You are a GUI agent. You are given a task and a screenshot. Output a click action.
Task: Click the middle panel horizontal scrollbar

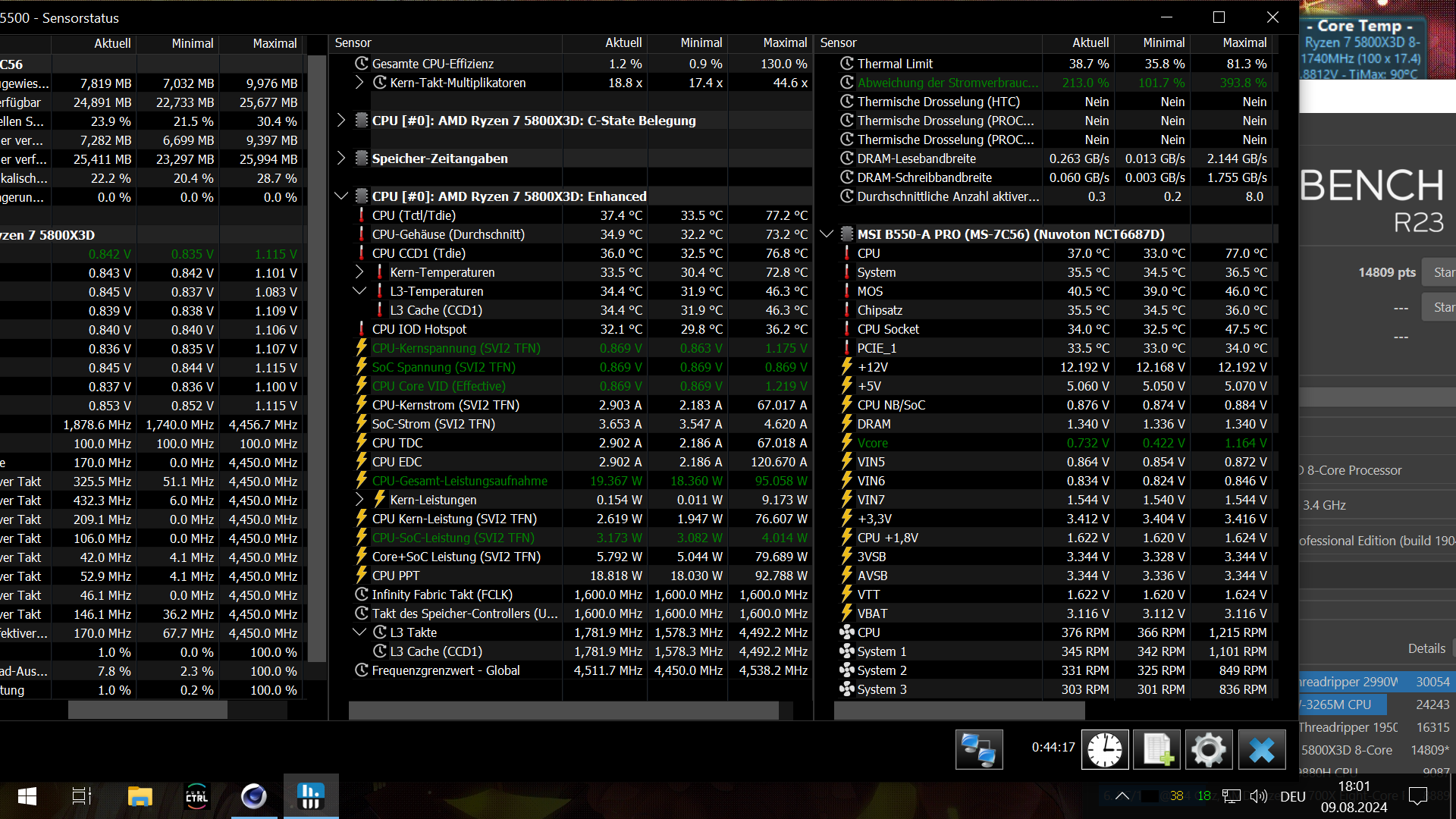point(563,711)
